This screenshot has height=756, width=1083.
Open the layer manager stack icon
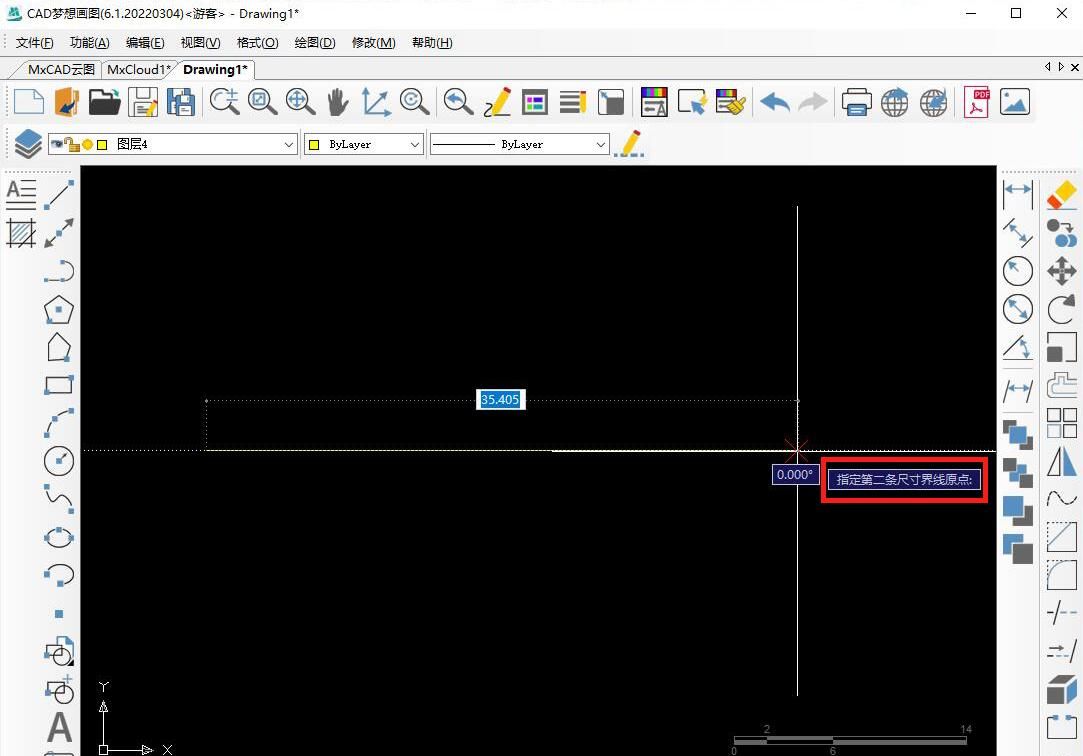(x=27, y=144)
